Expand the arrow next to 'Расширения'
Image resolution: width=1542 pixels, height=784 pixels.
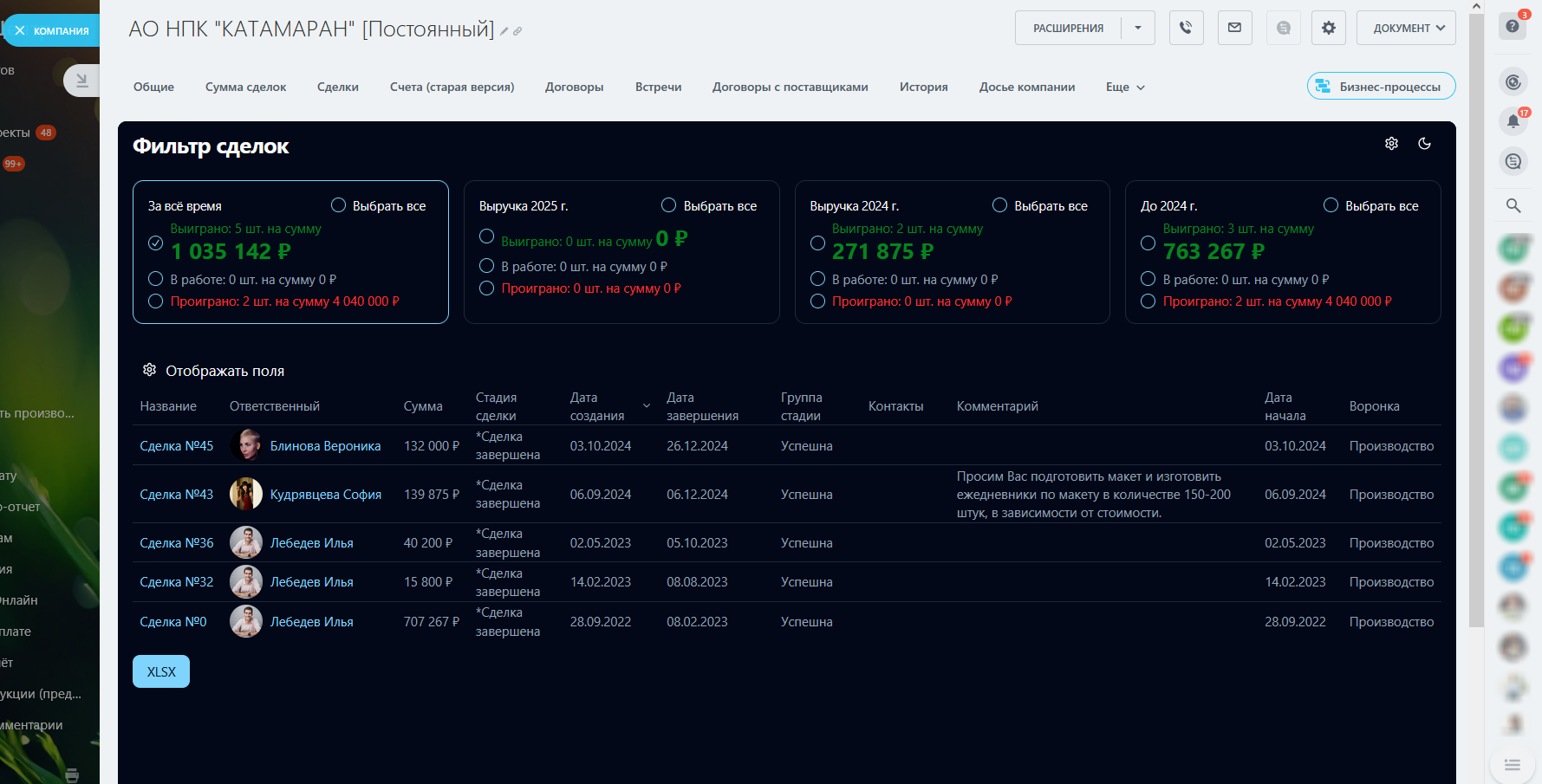click(1137, 28)
